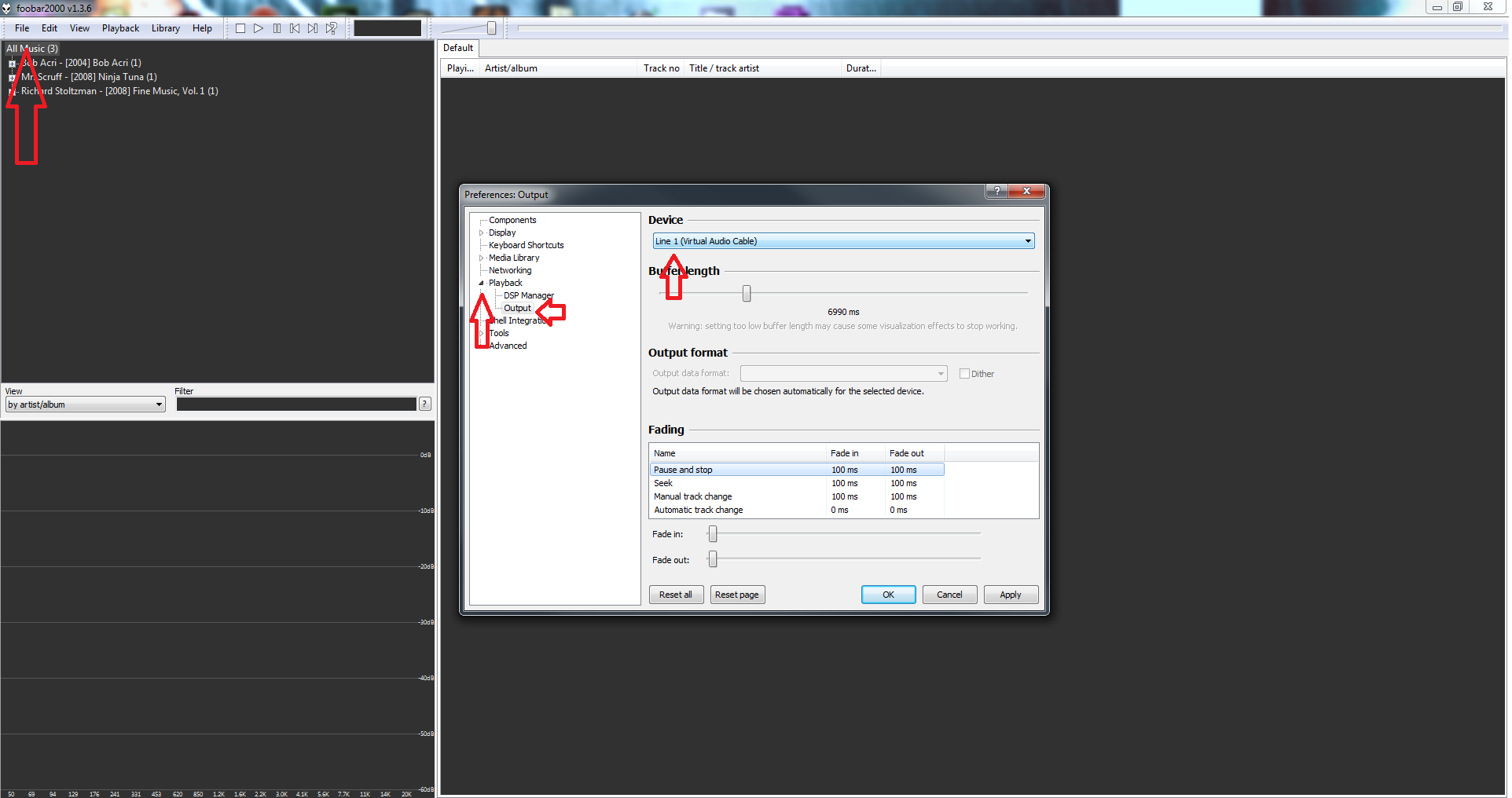Select Media Library in preferences tree

[x=514, y=258]
